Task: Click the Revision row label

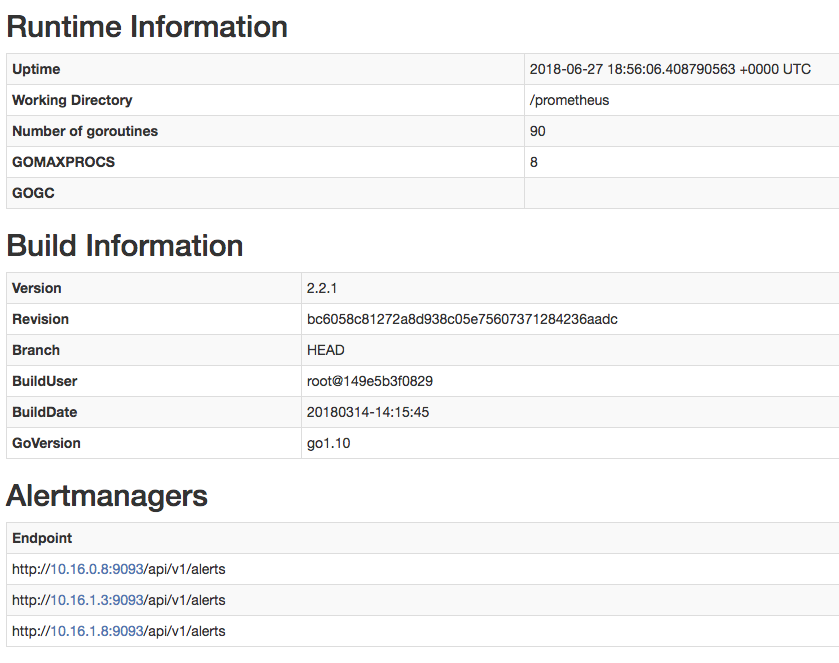Action: coord(40,319)
